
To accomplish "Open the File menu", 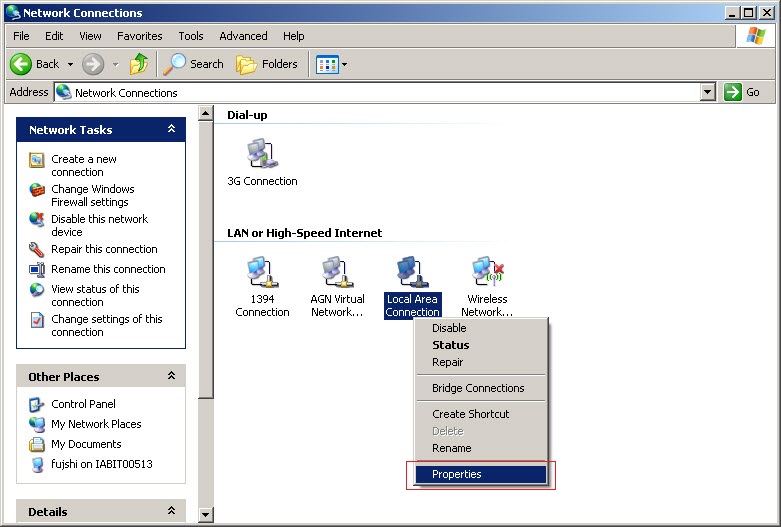I will pos(21,36).
